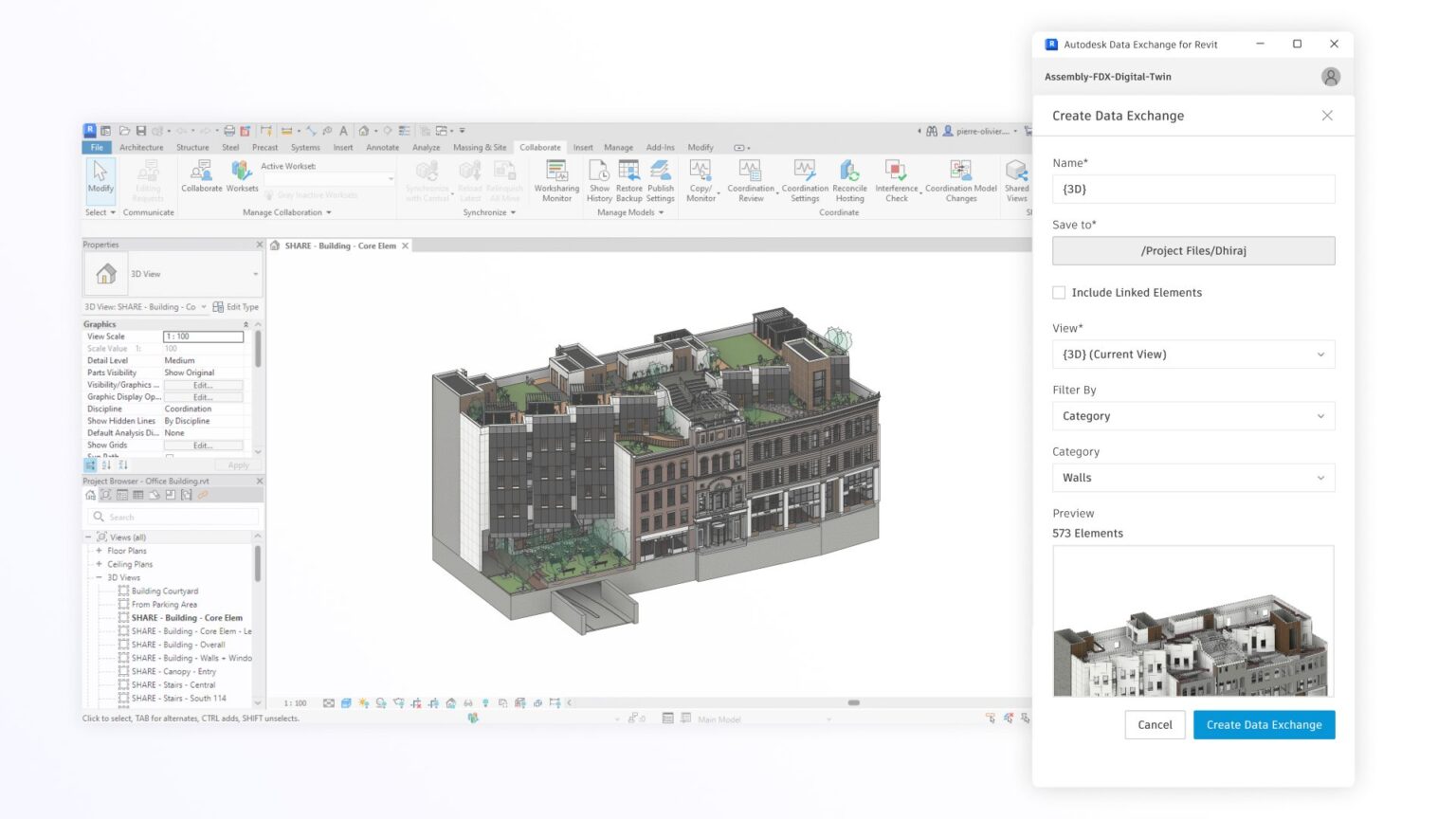The width and height of the screenshot is (1456, 819).
Task: Click the Show History icon
Action: pos(599,180)
